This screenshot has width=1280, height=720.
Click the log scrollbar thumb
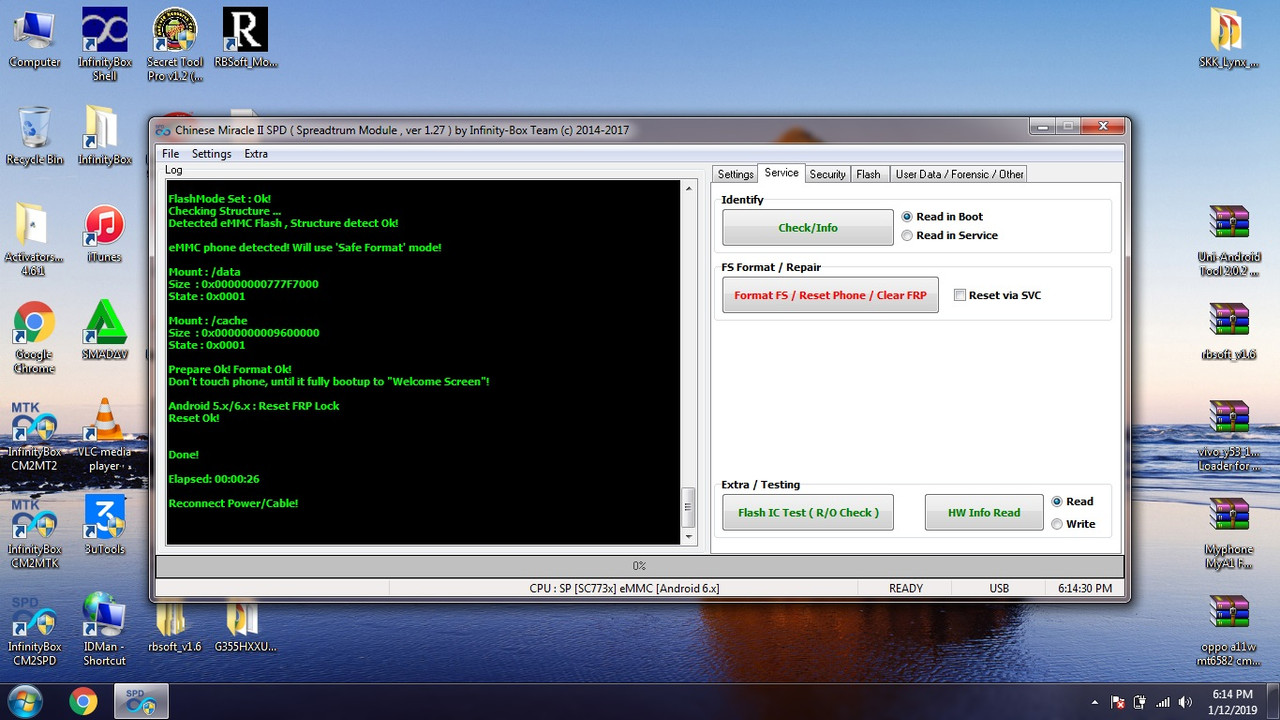(688, 507)
